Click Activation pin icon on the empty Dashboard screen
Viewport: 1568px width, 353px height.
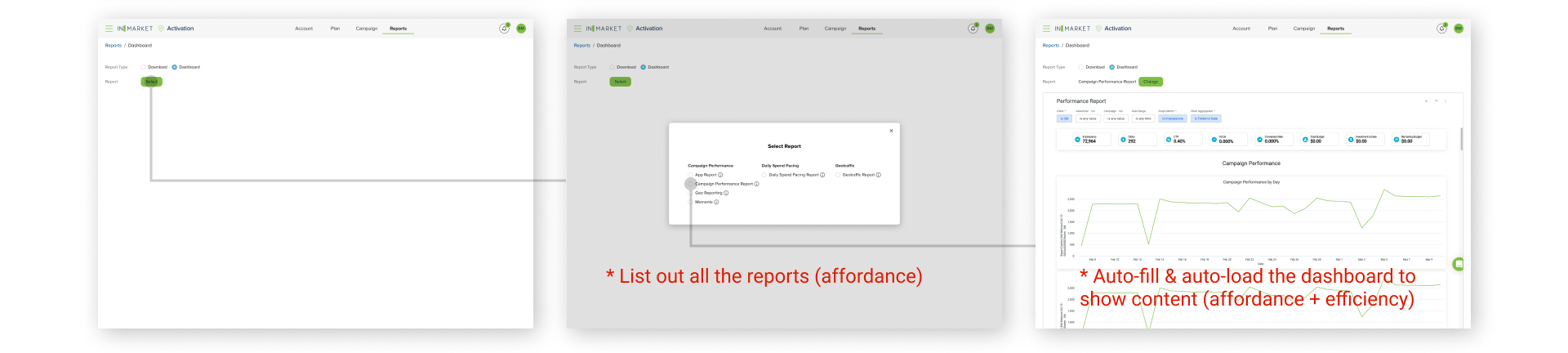coord(161,29)
